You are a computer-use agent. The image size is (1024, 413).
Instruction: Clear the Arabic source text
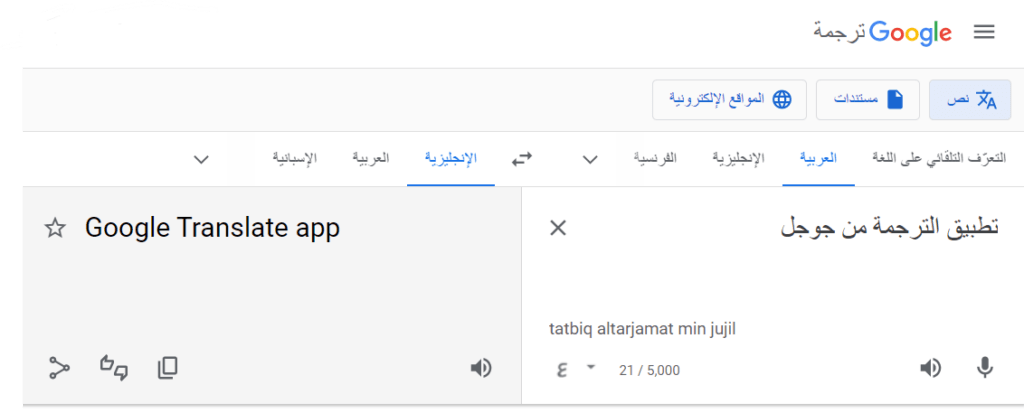tap(558, 228)
